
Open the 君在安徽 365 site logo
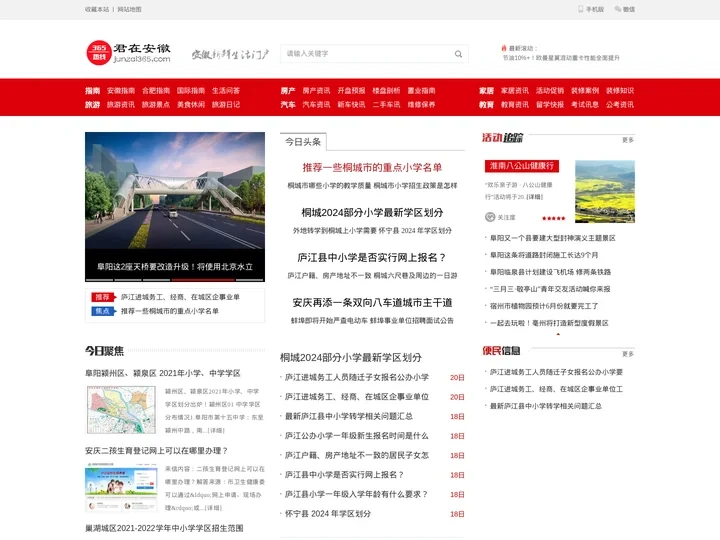coord(128,53)
